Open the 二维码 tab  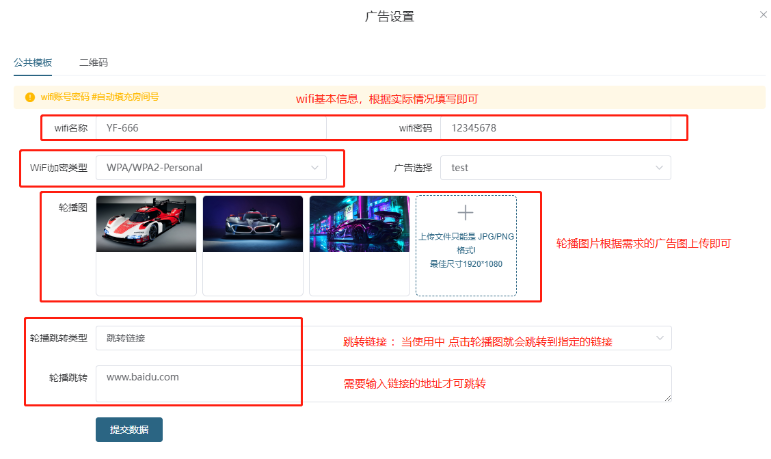[94, 62]
